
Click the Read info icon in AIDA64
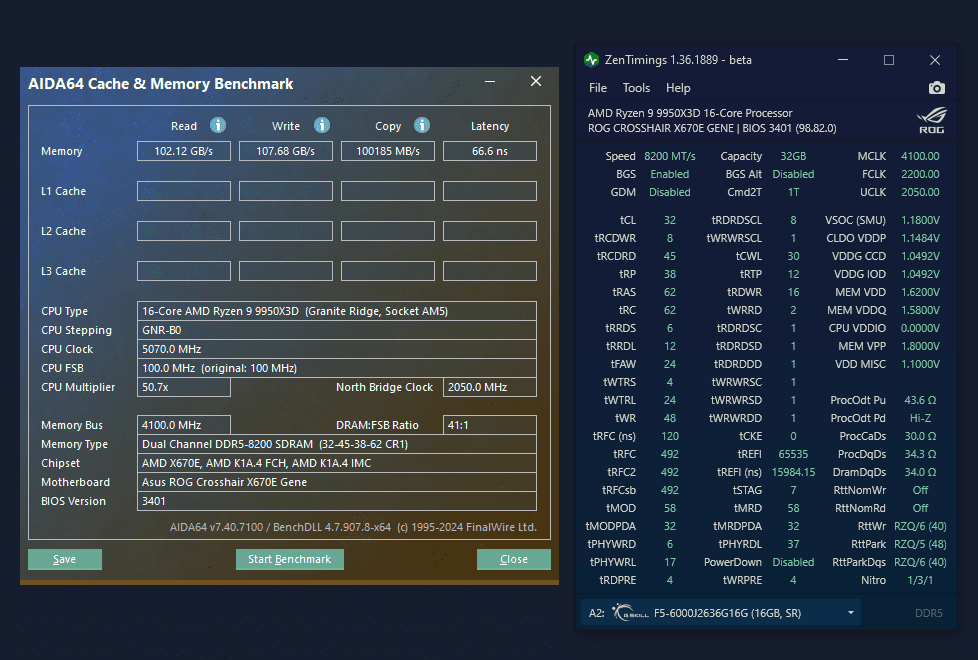218,125
